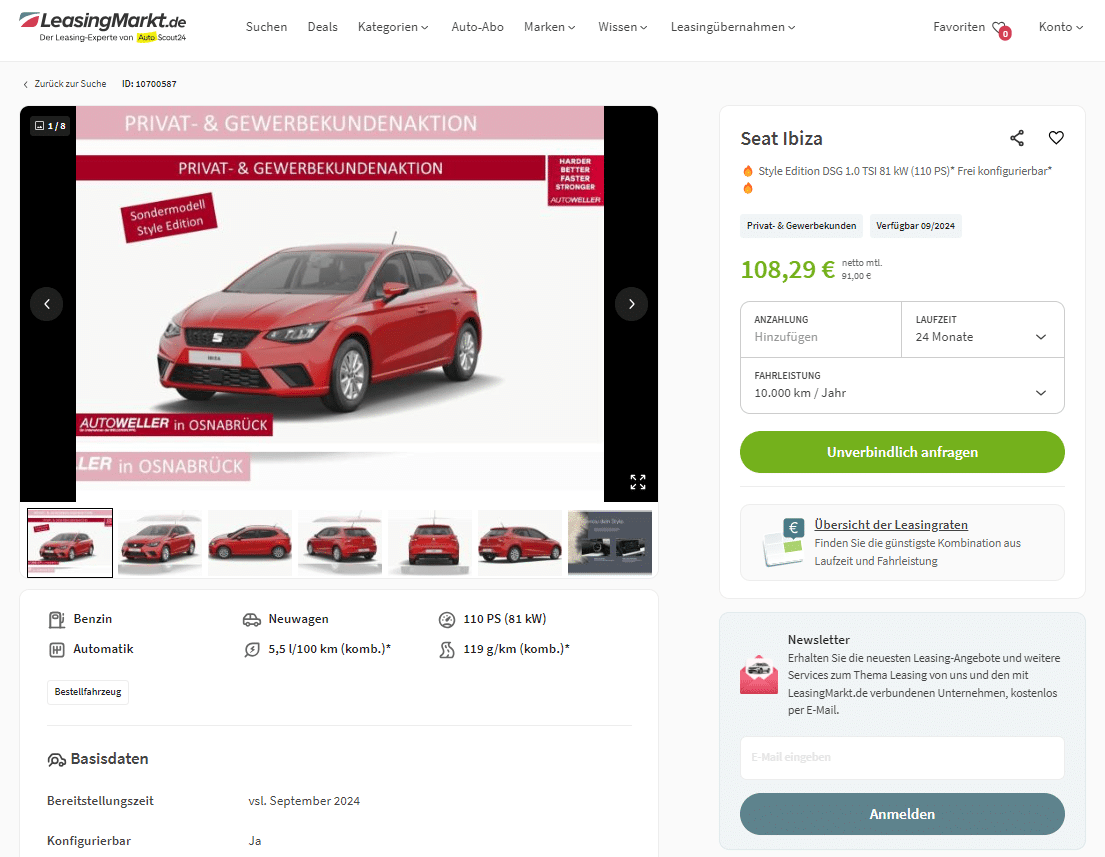
Task: Expand the Kategorien menu
Action: pos(393,27)
